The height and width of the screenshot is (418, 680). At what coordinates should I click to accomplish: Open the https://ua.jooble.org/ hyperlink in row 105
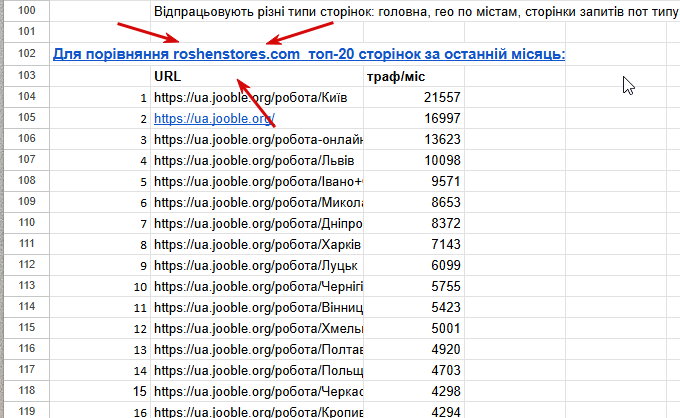point(214,118)
